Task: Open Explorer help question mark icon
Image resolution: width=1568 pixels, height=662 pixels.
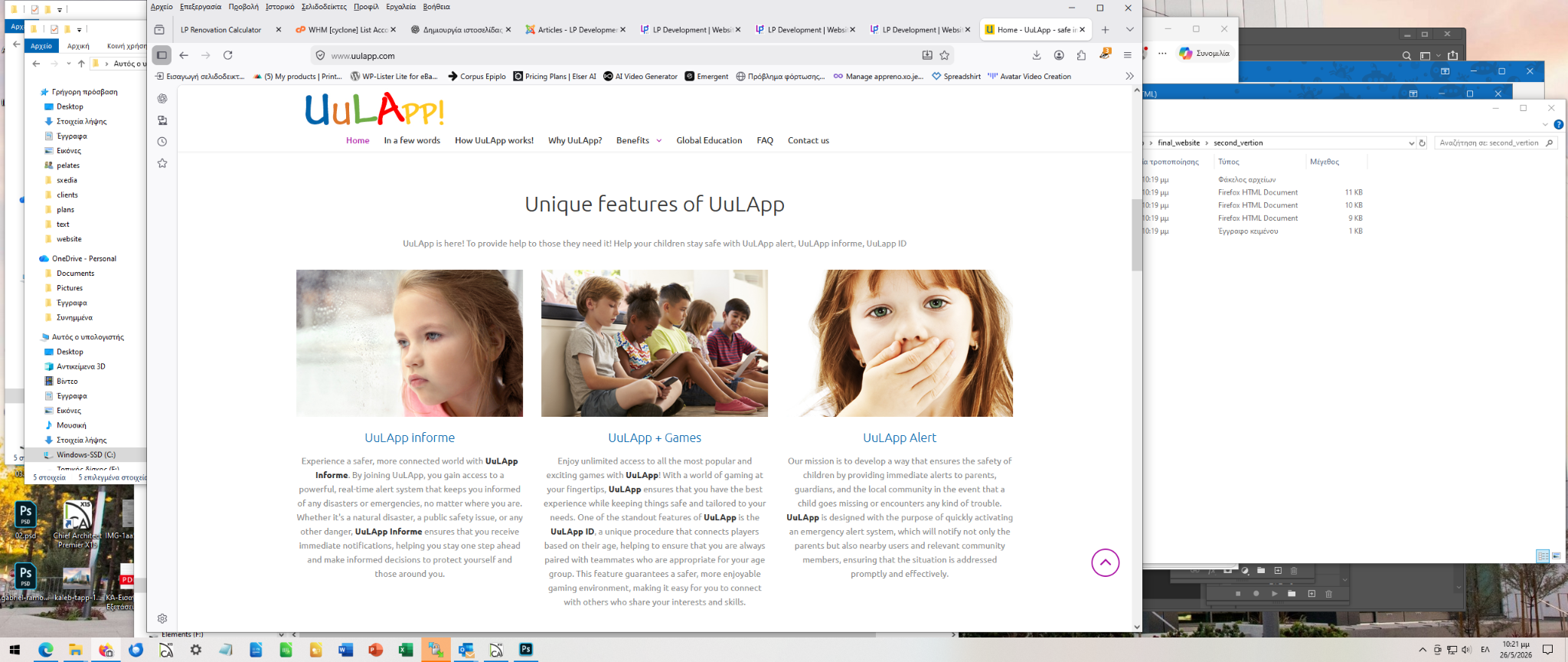Action: click(1558, 124)
